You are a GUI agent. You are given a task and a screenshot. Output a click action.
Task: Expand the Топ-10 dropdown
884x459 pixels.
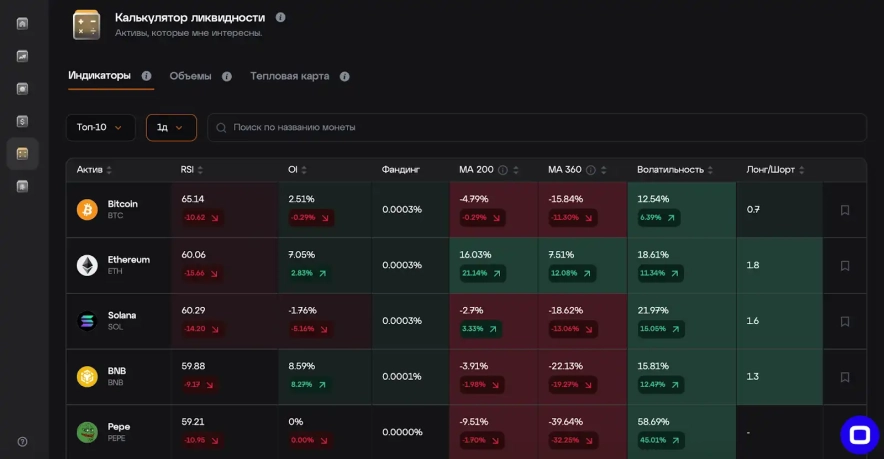(100, 127)
